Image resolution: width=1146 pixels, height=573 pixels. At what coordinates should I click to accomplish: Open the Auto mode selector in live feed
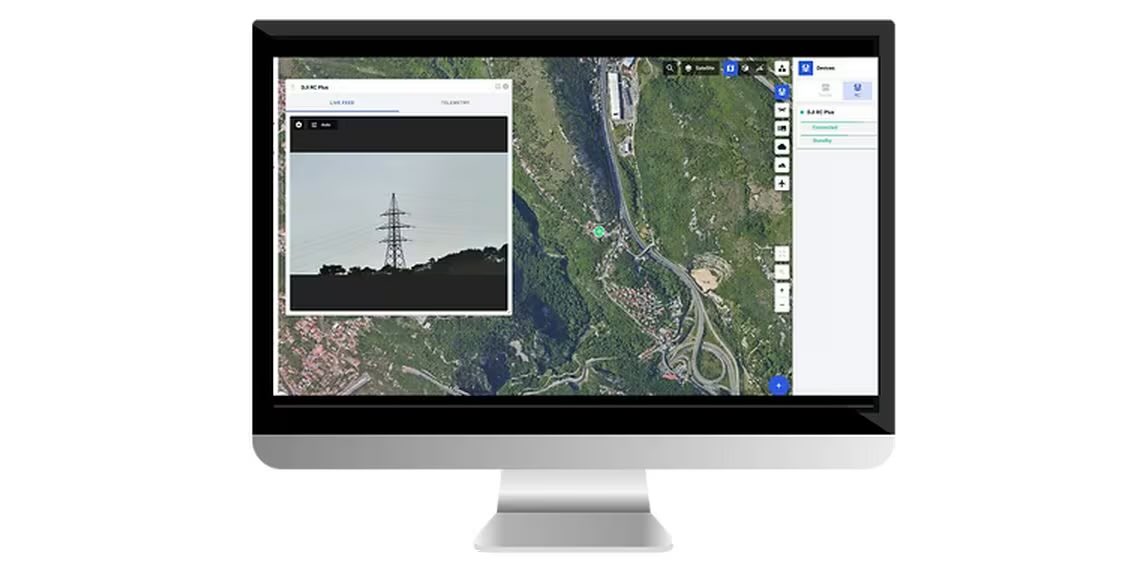click(x=322, y=125)
